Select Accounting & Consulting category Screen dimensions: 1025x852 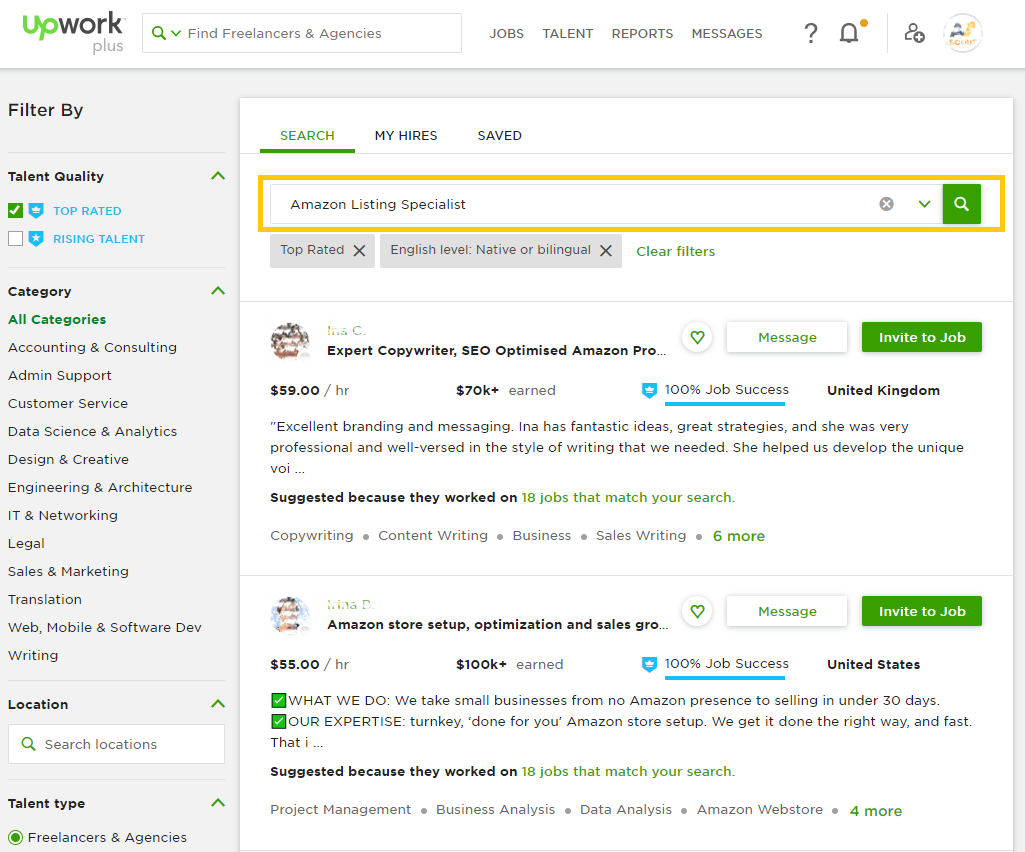[92, 347]
